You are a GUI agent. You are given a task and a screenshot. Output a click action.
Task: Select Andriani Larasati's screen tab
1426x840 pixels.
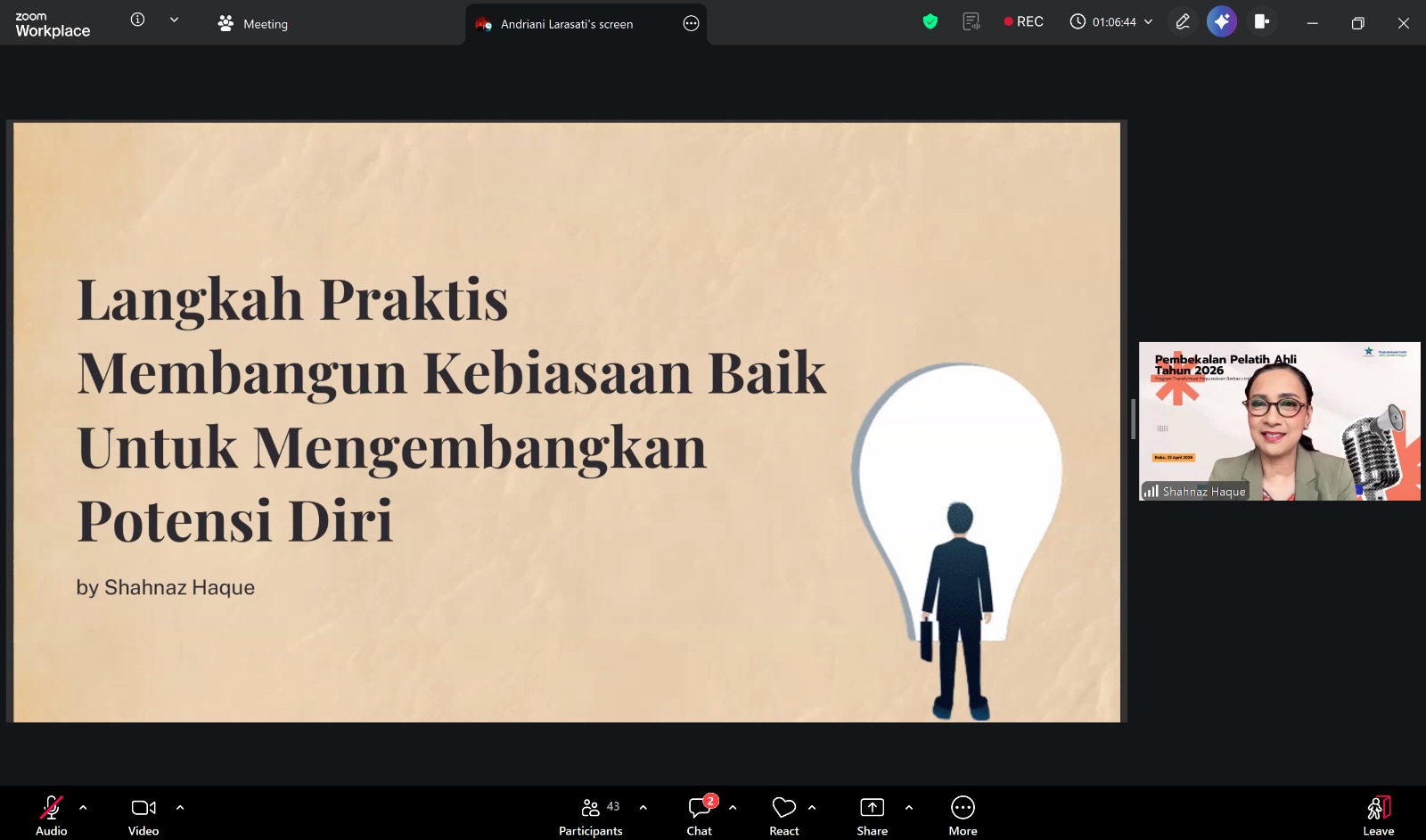click(x=566, y=24)
